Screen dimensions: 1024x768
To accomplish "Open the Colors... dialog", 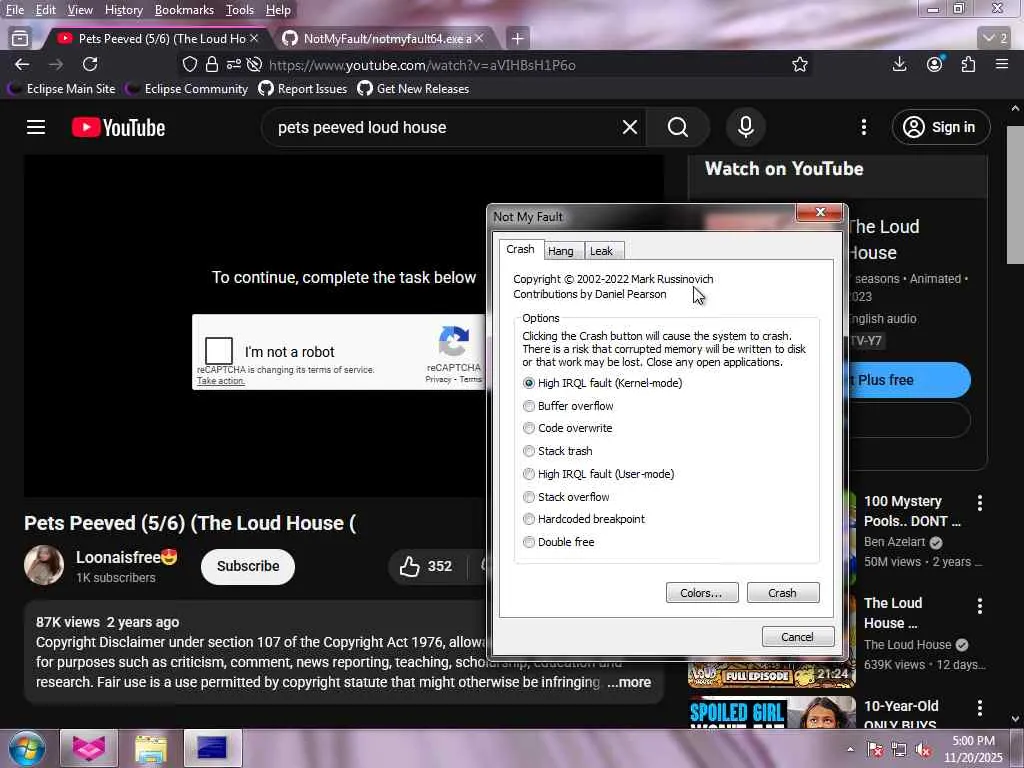I will [701, 592].
